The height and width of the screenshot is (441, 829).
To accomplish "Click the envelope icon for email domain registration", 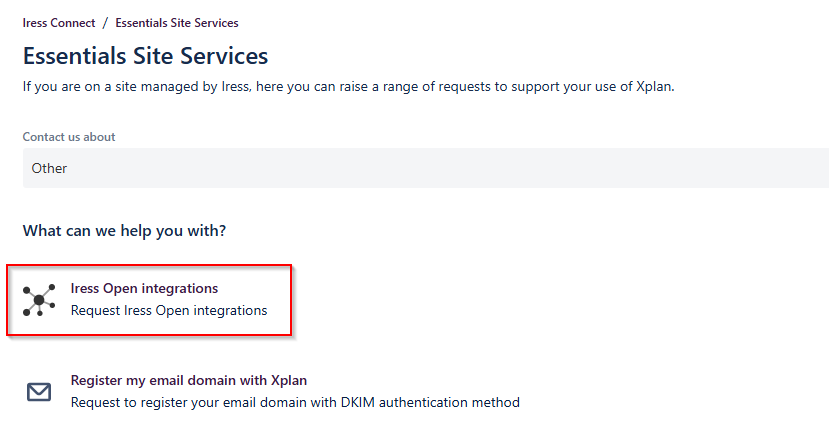I will 39,392.
